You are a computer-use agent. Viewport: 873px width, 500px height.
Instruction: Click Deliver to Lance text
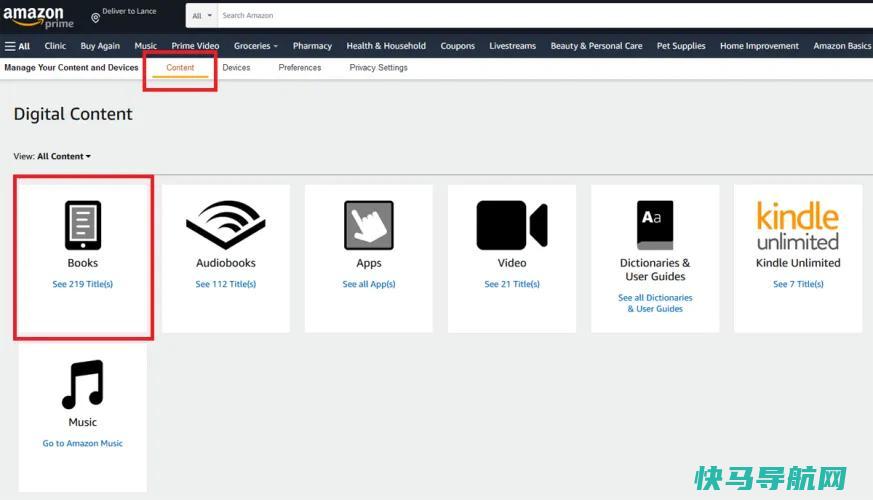click(x=129, y=11)
